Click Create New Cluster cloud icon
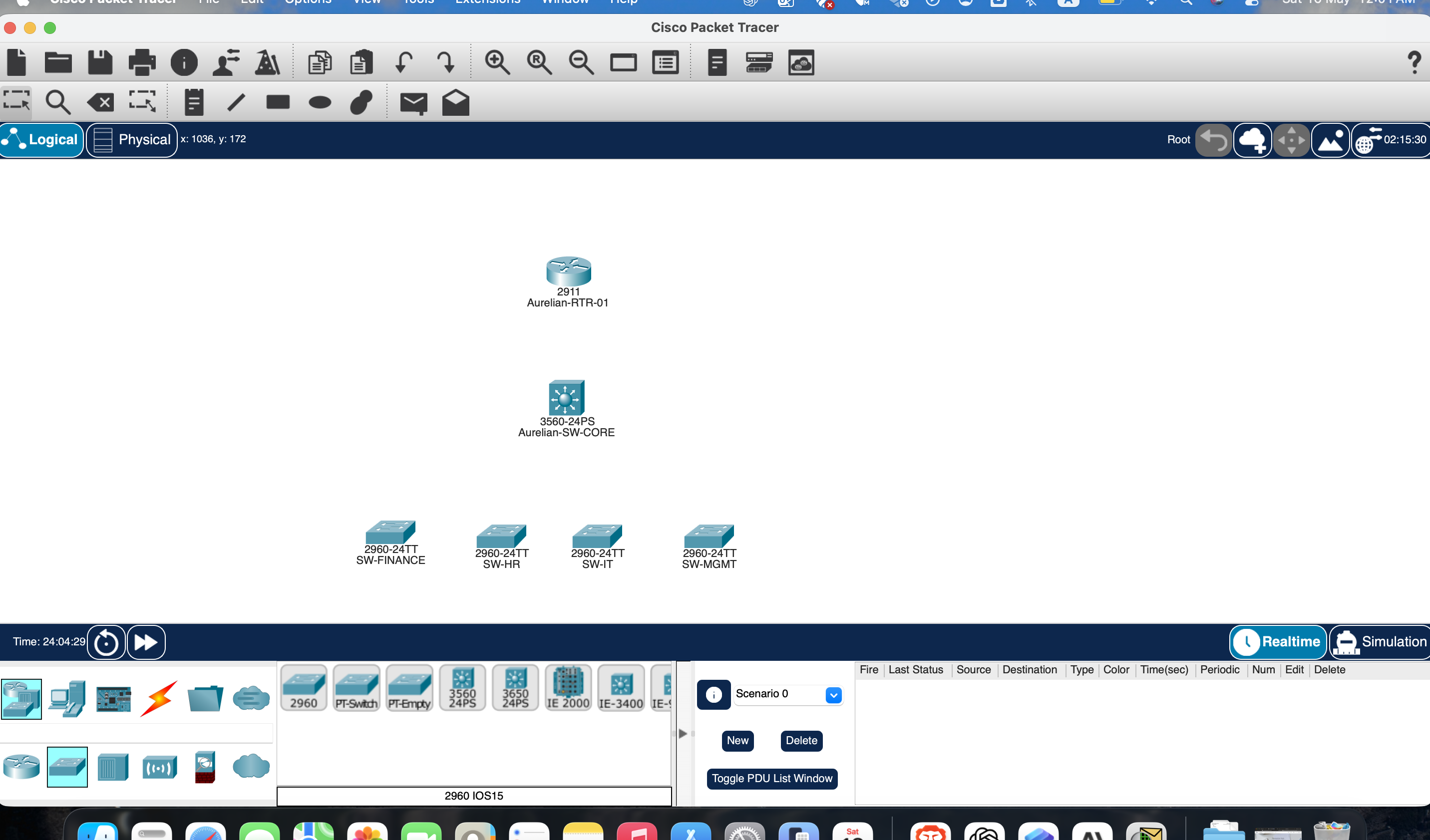The image size is (1430, 840). (x=1252, y=140)
